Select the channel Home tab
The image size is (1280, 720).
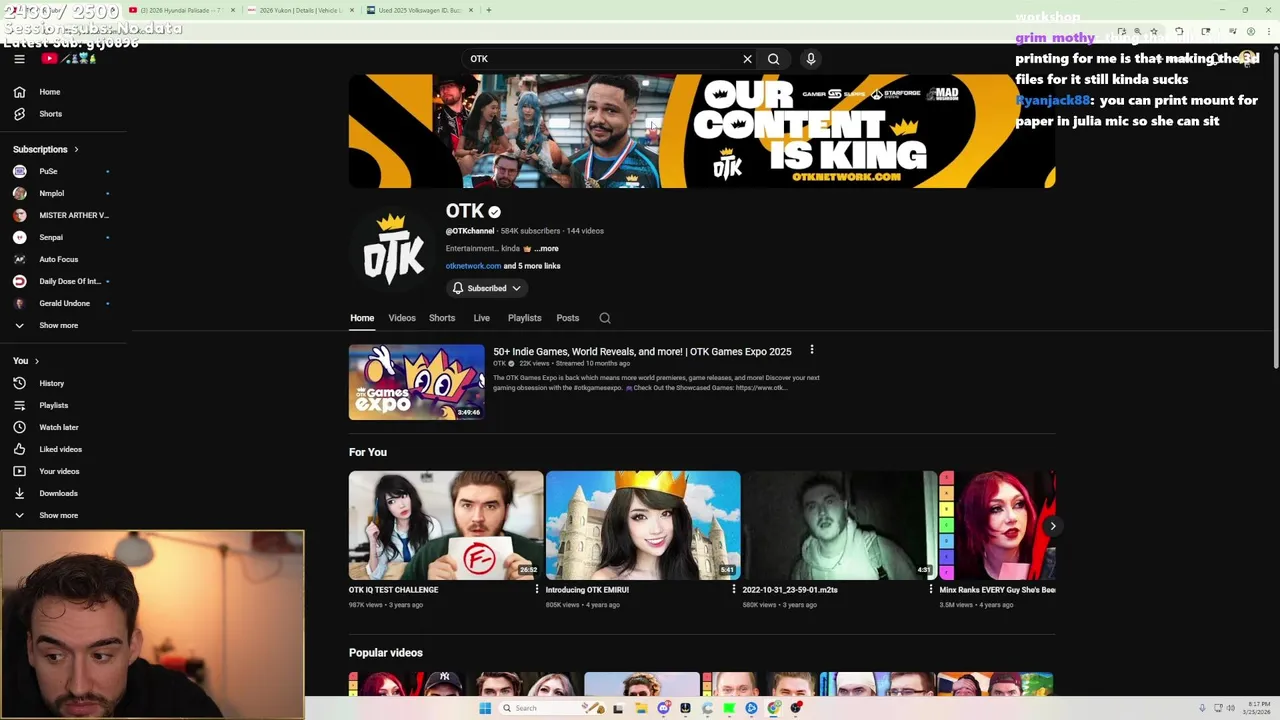[x=362, y=318]
